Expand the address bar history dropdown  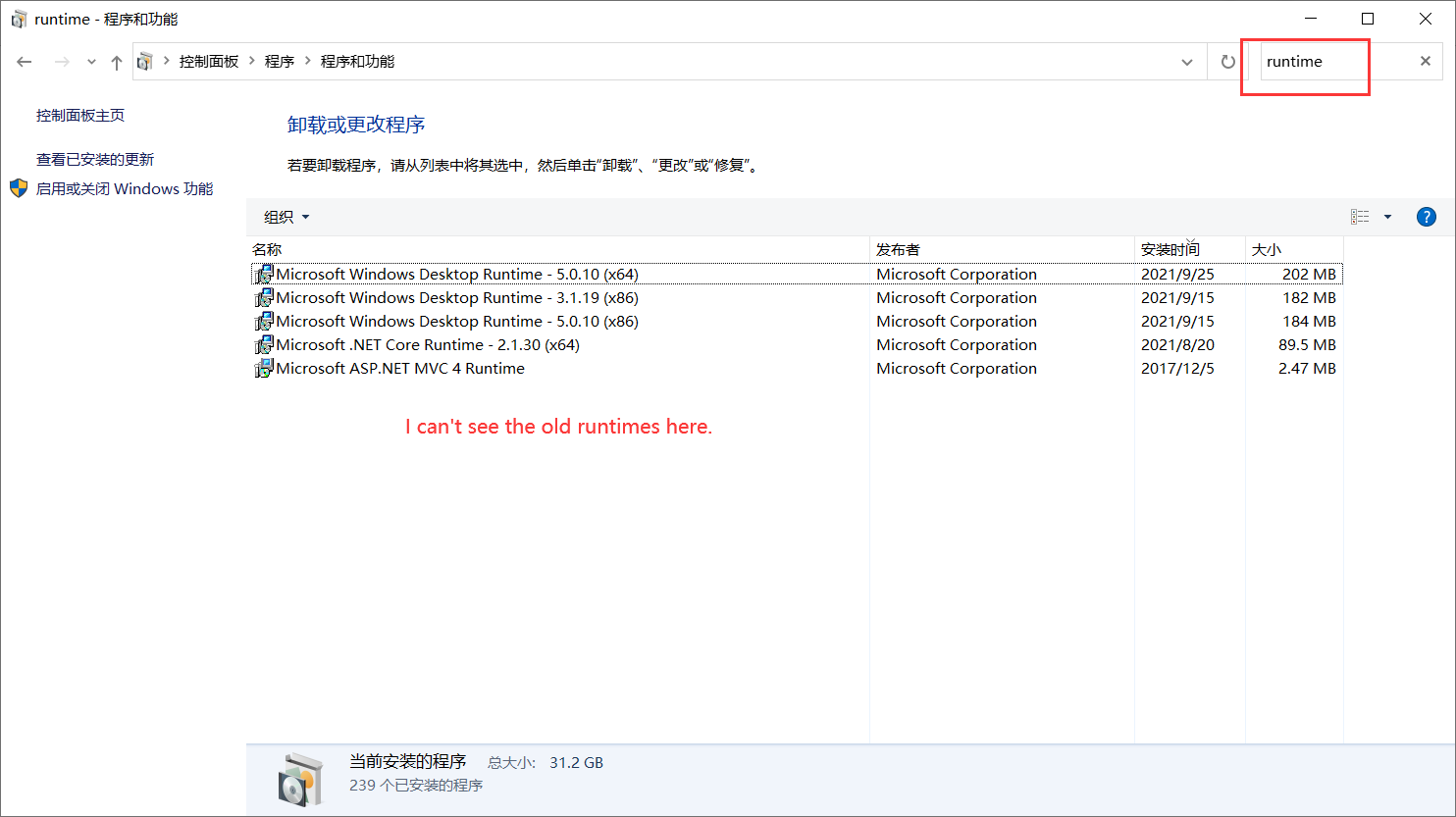pos(1187,62)
